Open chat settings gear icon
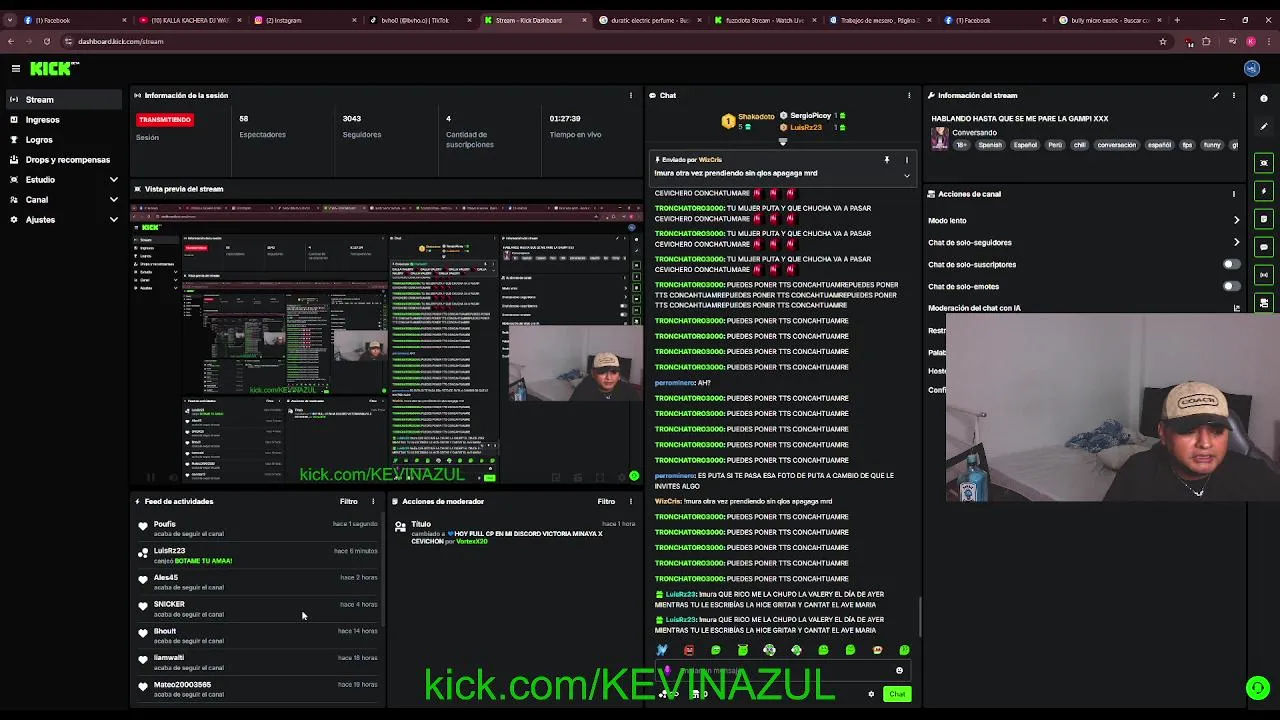 pyautogui.click(x=871, y=694)
